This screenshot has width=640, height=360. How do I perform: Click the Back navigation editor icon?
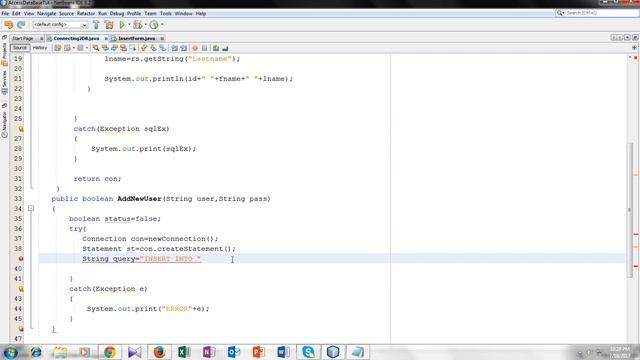pyautogui.click(x=67, y=48)
